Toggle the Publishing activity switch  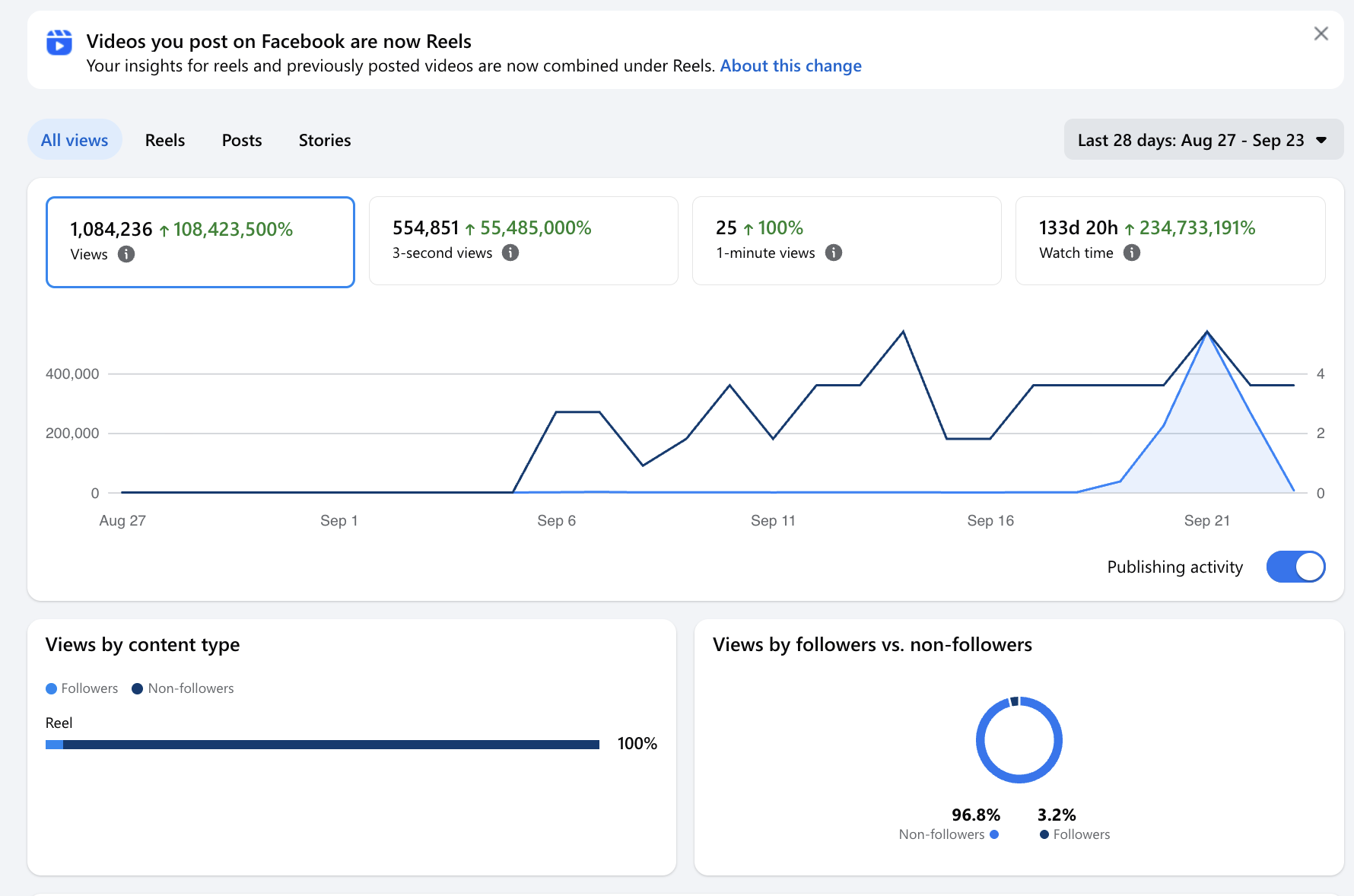(x=1295, y=567)
